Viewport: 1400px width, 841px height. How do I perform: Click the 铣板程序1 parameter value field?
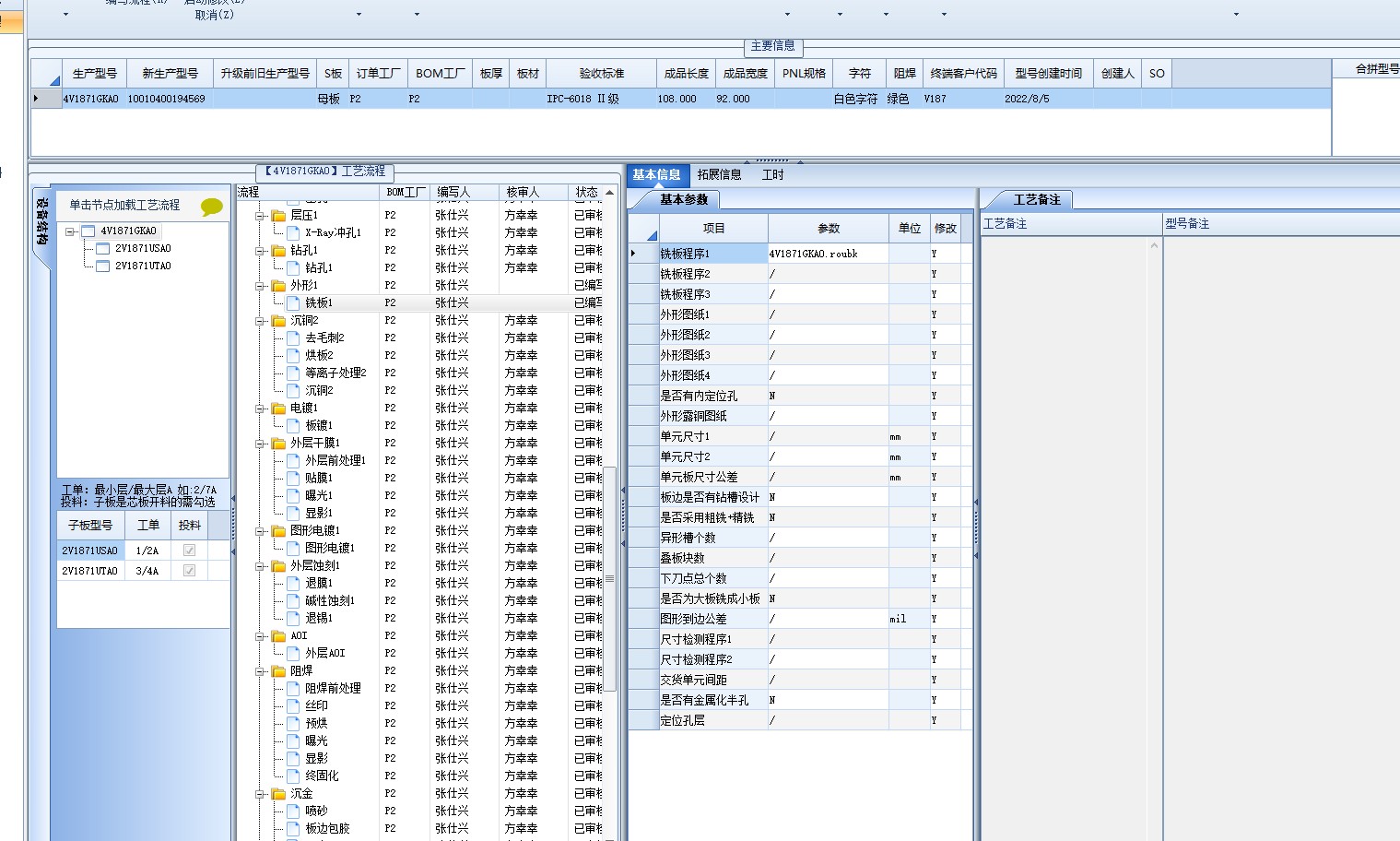pos(828,253)
